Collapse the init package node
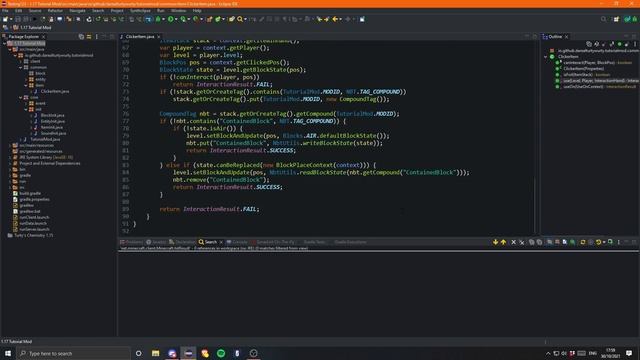This screenshot has width=640, height=360. (26, 109)
